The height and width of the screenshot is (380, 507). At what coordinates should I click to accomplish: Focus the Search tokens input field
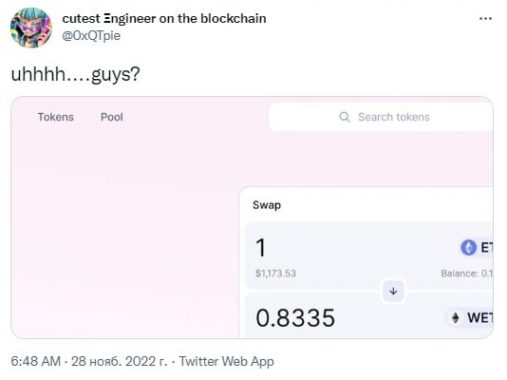click(381, 117)
